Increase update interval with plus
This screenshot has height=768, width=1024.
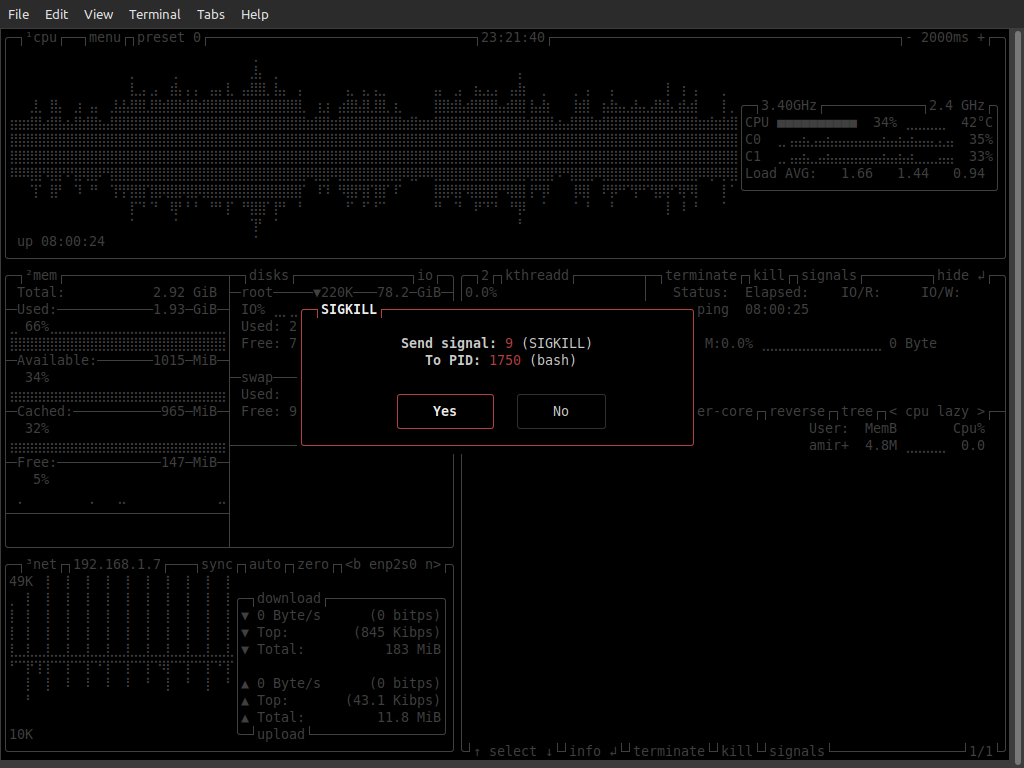point(981,37)
